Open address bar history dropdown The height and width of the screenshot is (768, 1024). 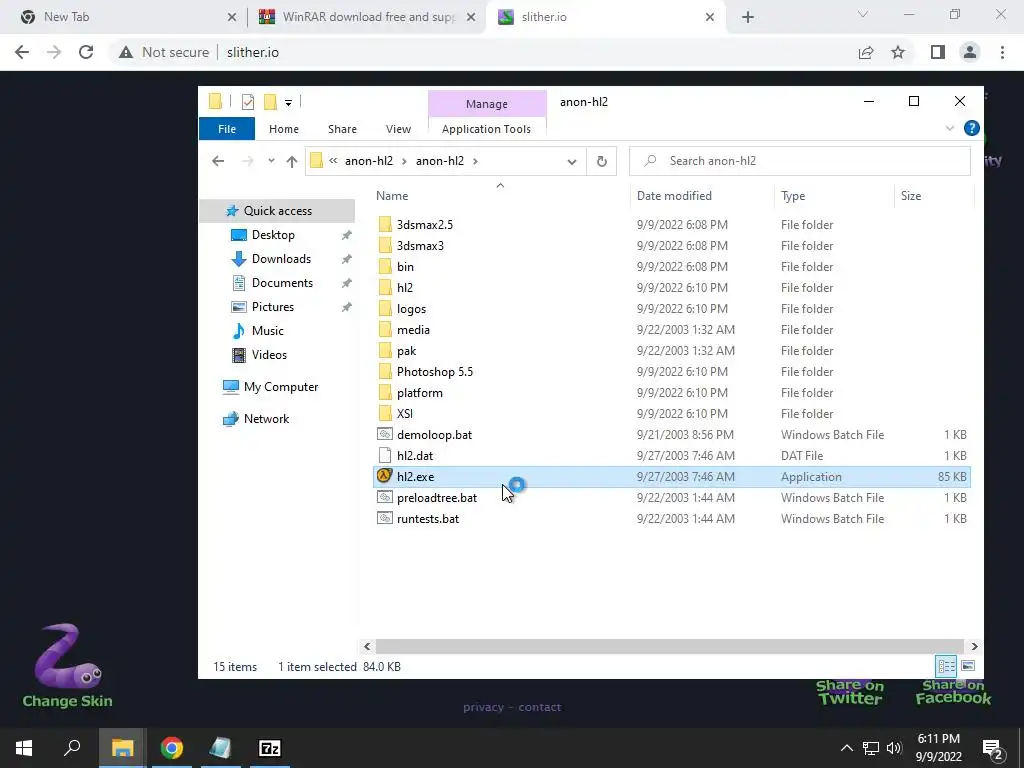pyautogui.click(x=571, y=161)
